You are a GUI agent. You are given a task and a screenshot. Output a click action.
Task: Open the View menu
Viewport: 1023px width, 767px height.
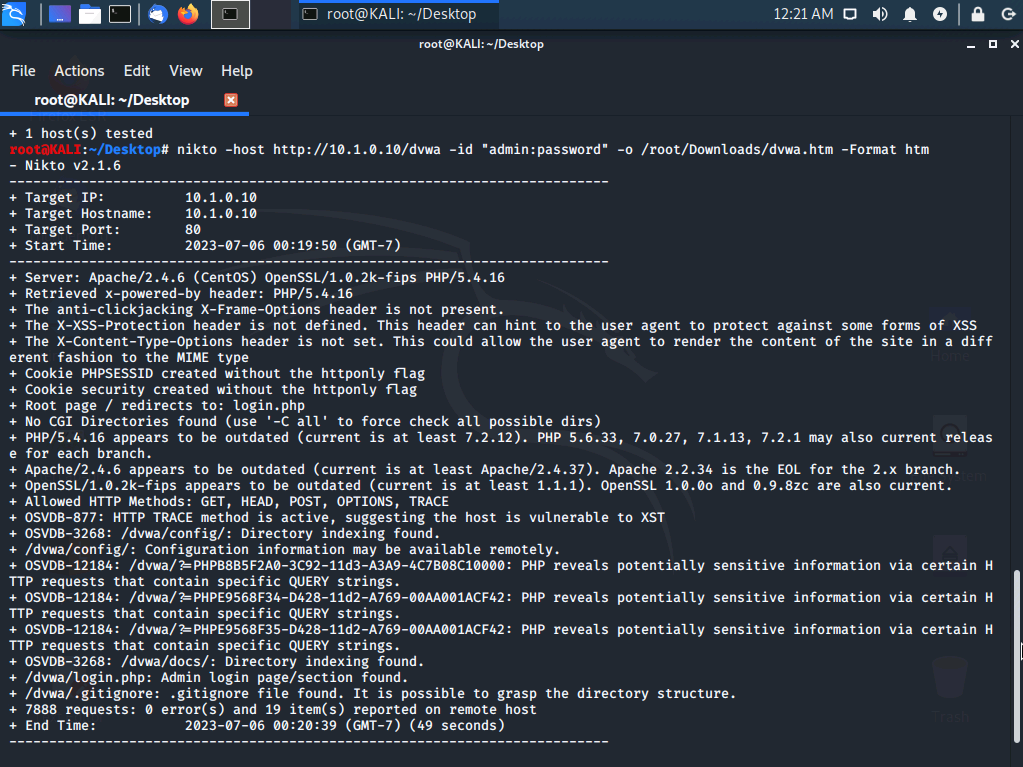coord(185,70)
